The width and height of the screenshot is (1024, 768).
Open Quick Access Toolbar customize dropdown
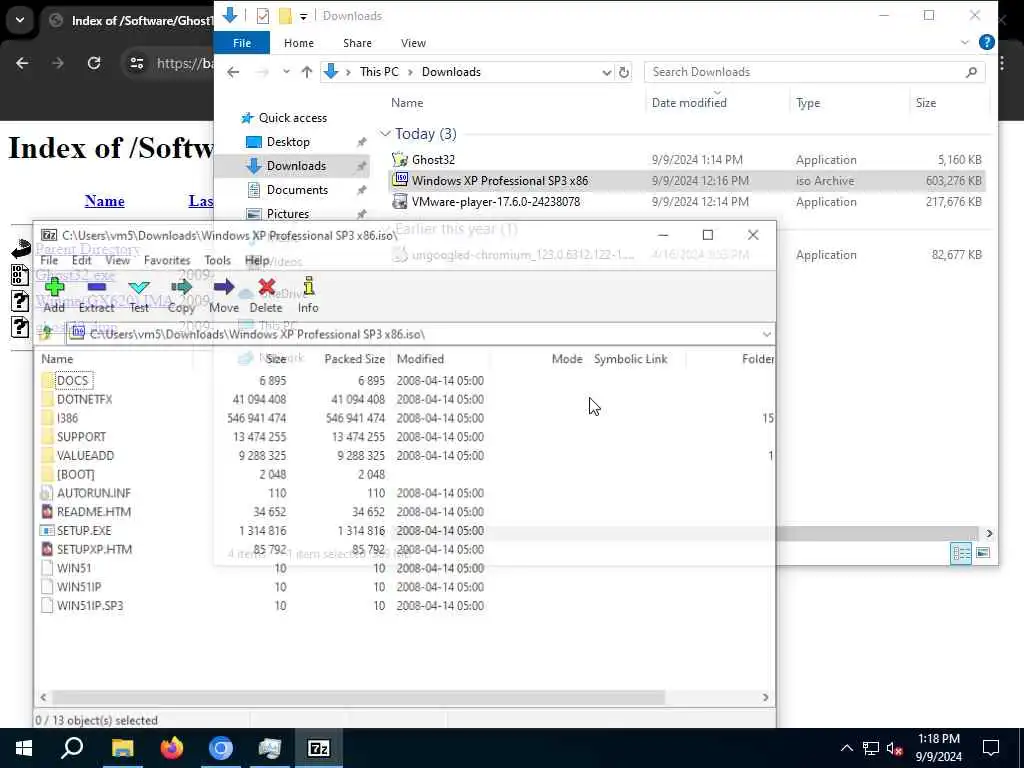304,16
